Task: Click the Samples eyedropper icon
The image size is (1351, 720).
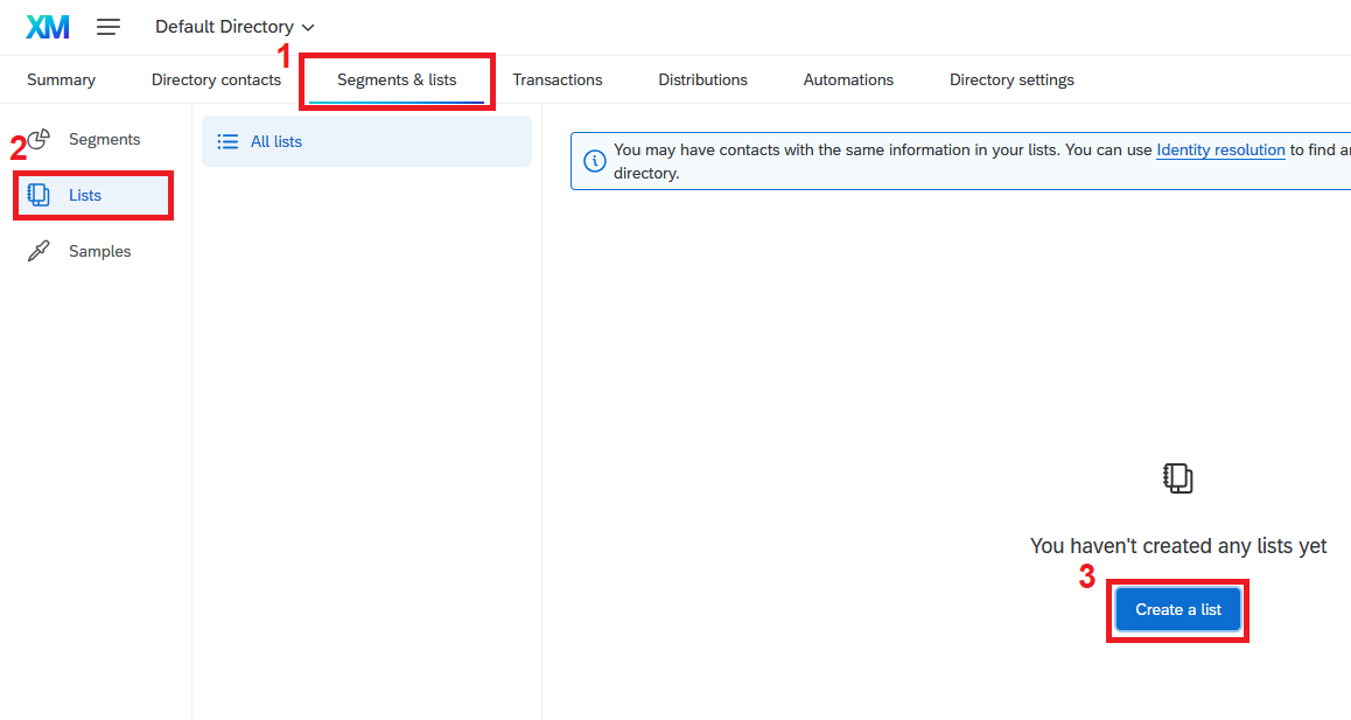Action: tap(39, 251)
